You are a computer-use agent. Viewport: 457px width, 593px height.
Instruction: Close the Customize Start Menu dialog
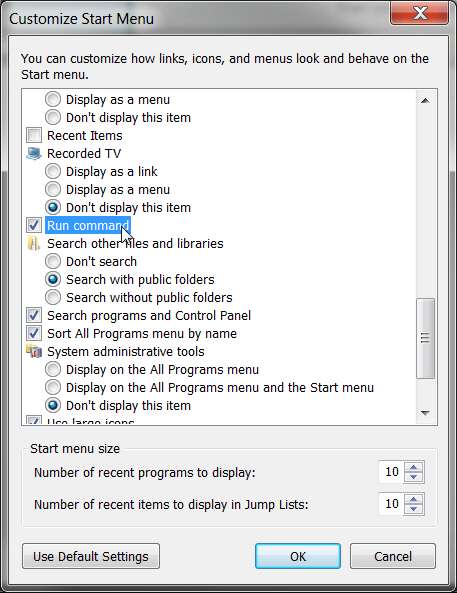[x=420, y=13]
